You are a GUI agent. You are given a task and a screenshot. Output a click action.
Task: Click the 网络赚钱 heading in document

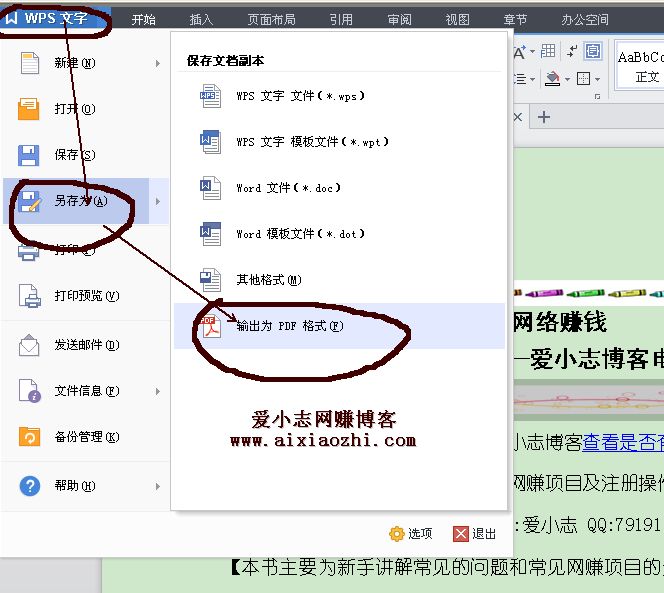[x=560, y=322]
